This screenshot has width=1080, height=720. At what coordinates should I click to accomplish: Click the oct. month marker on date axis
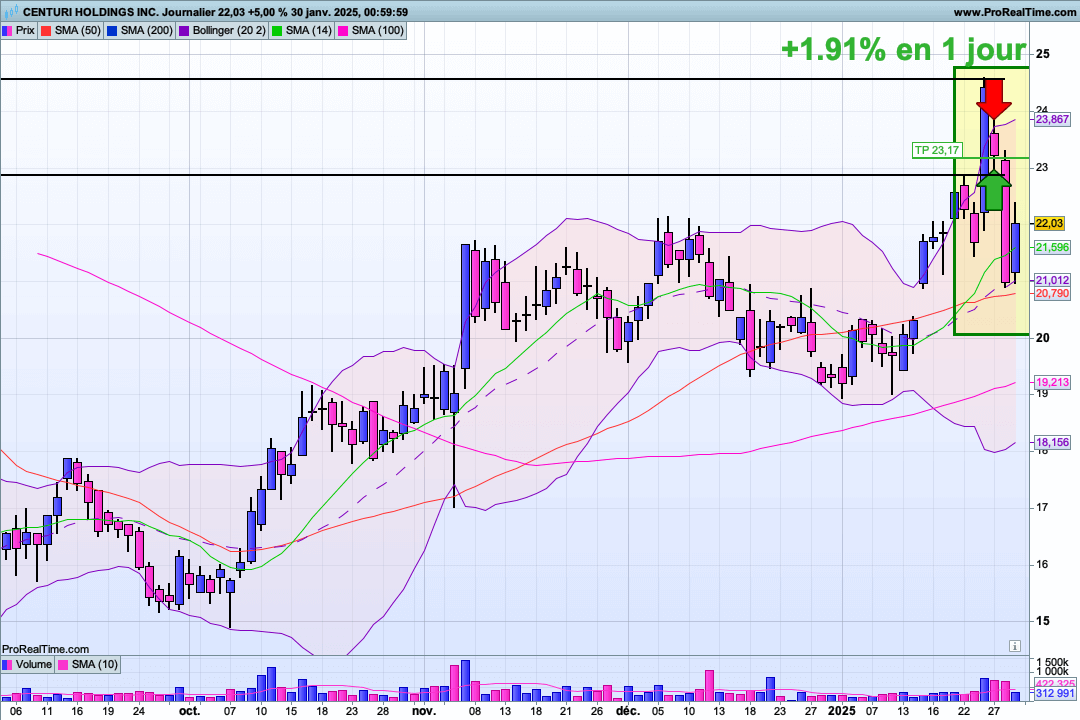click(189, 711)
